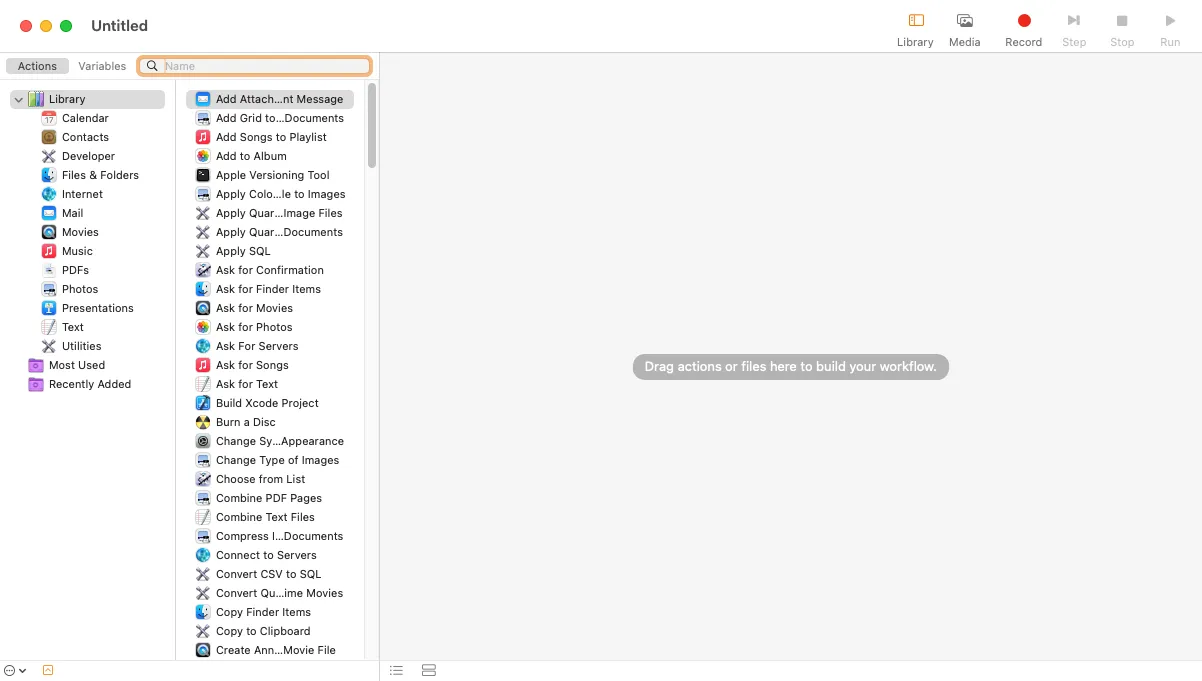Screen dimensions: 1202x681
Task: Choose the Copy to Clipboard action
Action: pyautogui.click(x=263, y=631)
